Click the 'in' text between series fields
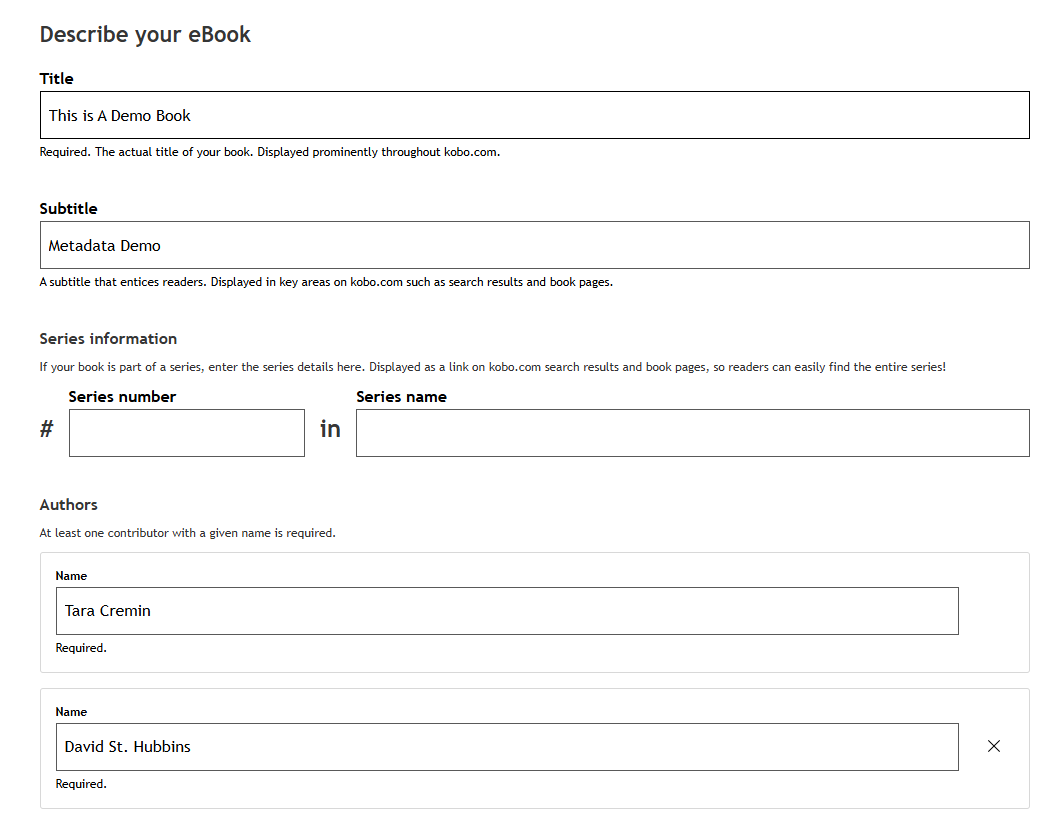 pyautogui.click(x=330, y=429)
